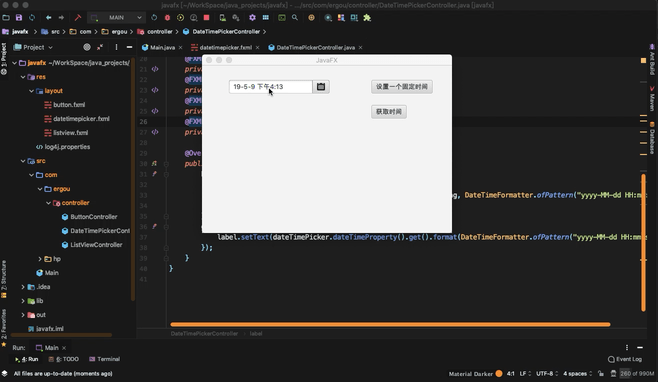The image size is (658, 382).
Task: Click the green puzzle plugin icon
Action: (367, 18)
